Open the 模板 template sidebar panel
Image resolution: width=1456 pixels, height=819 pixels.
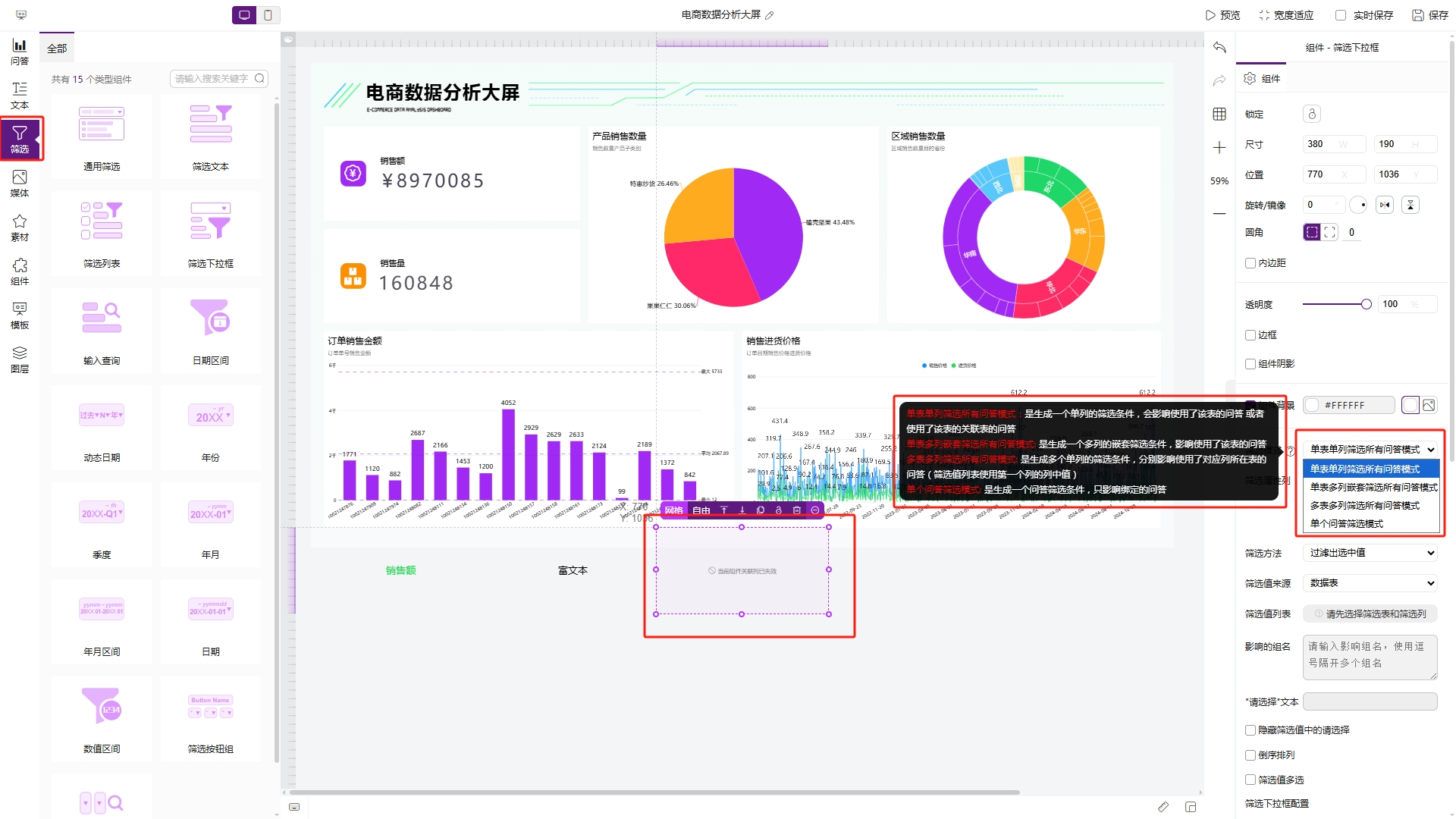(20, 315)
